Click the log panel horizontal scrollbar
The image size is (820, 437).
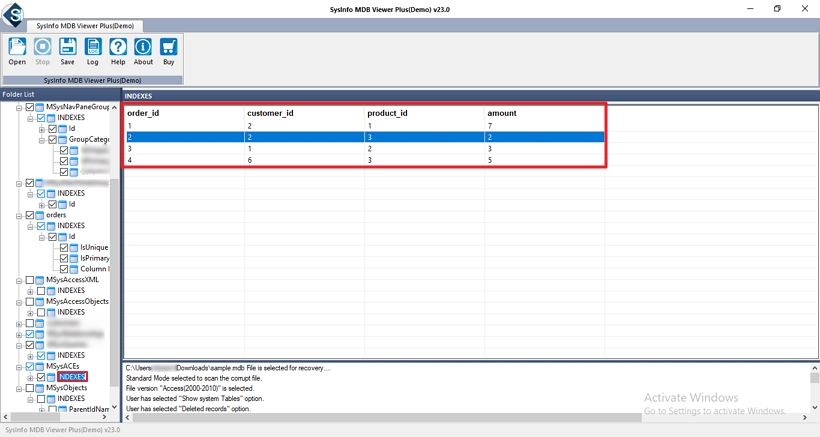pos(387,418)
